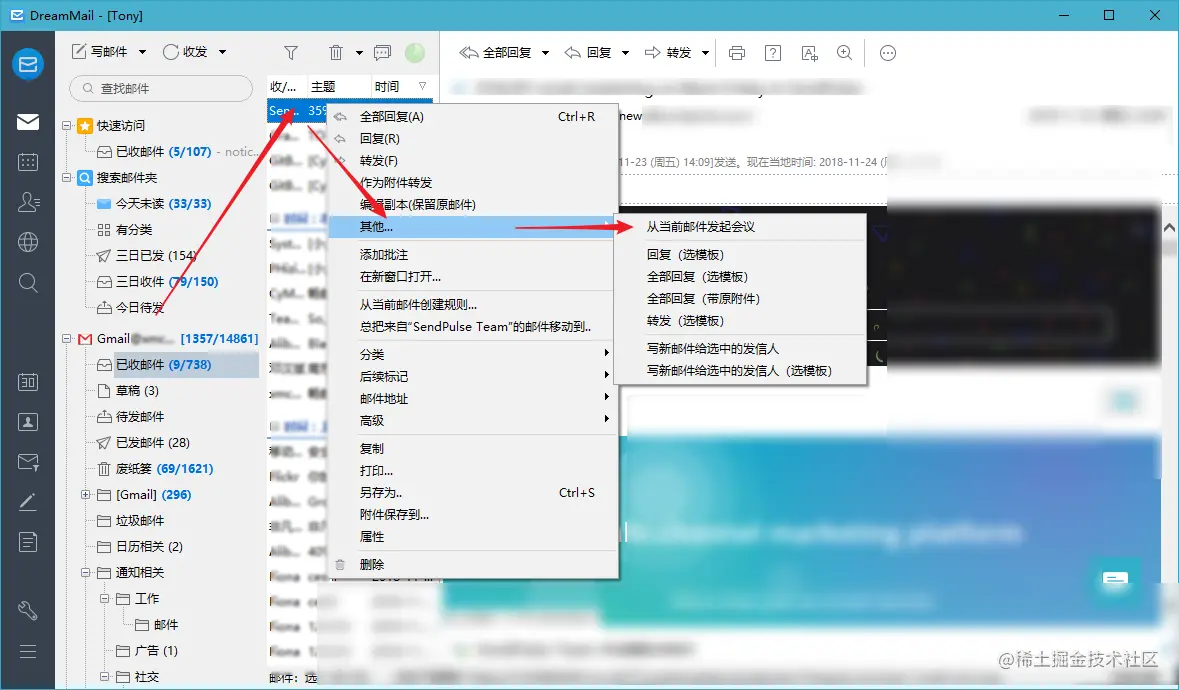The image size is (1179, 690).
Task: Collapse the 搜索邮件夹 tree node
Action: coord(66,177)
